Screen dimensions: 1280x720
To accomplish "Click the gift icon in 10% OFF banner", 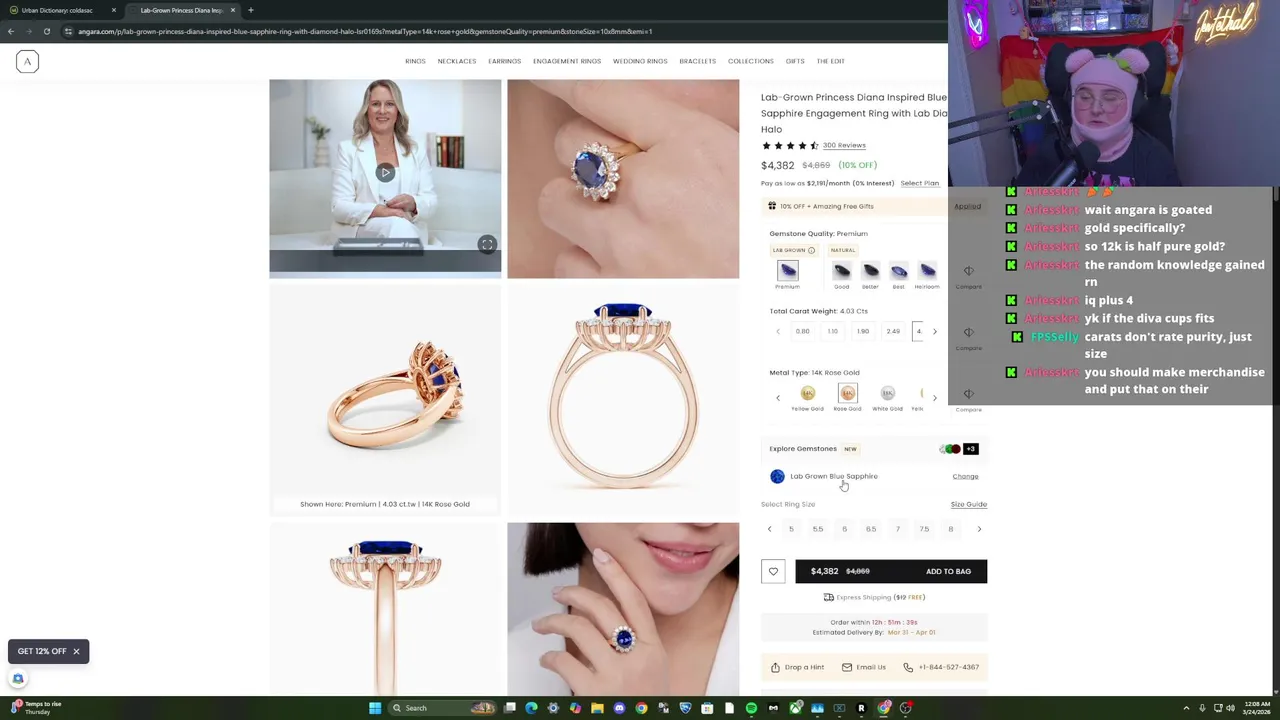I will 772,206.
